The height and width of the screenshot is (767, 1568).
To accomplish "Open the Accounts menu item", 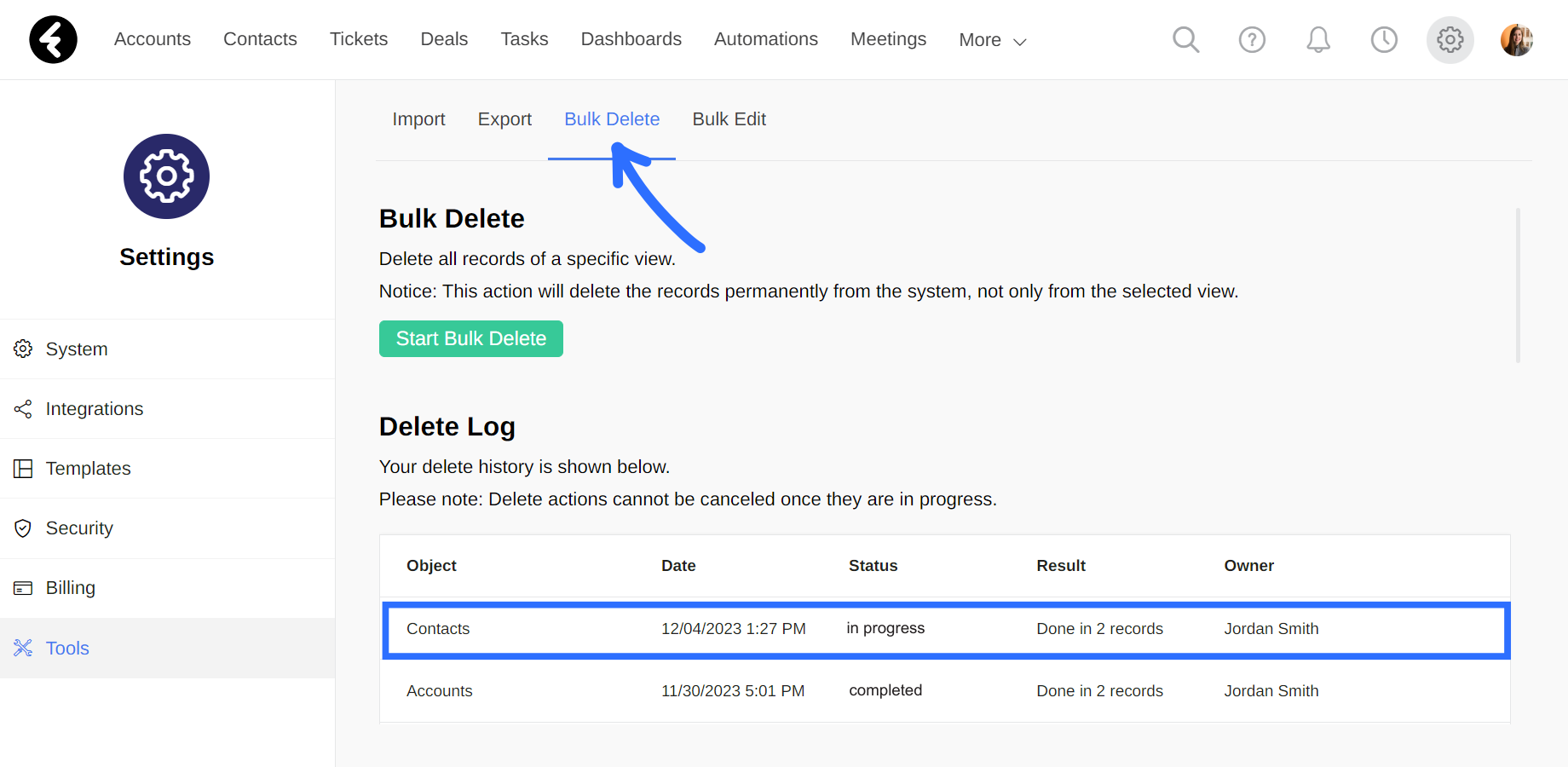I will tap(153, 39).
